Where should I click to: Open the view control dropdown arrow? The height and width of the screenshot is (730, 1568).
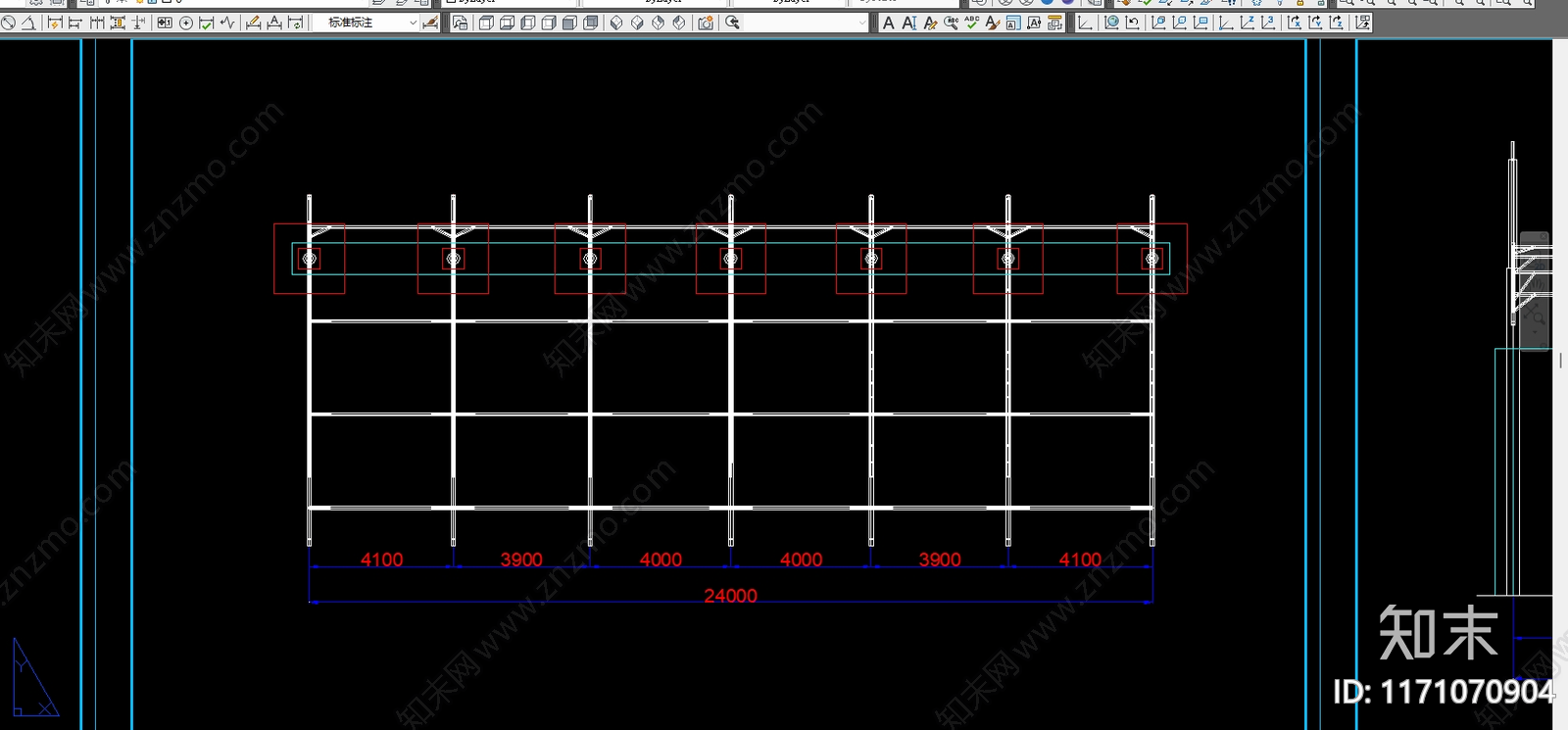coord(862,23)
